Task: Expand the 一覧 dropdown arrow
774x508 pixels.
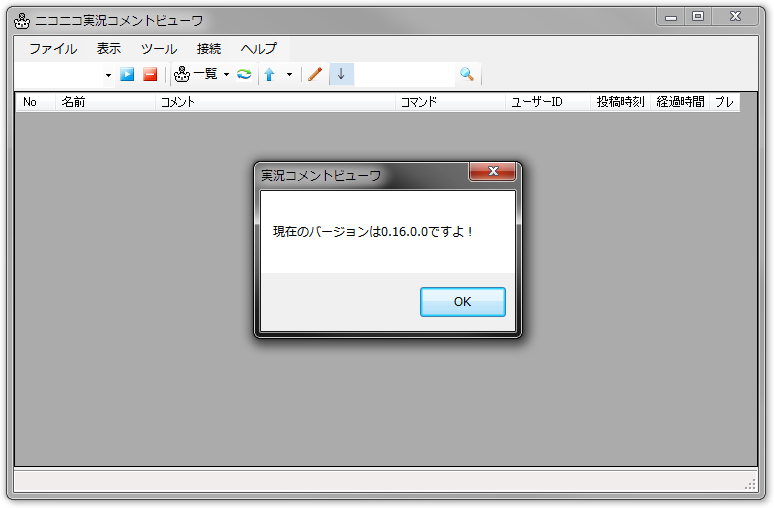Action: 227,75
